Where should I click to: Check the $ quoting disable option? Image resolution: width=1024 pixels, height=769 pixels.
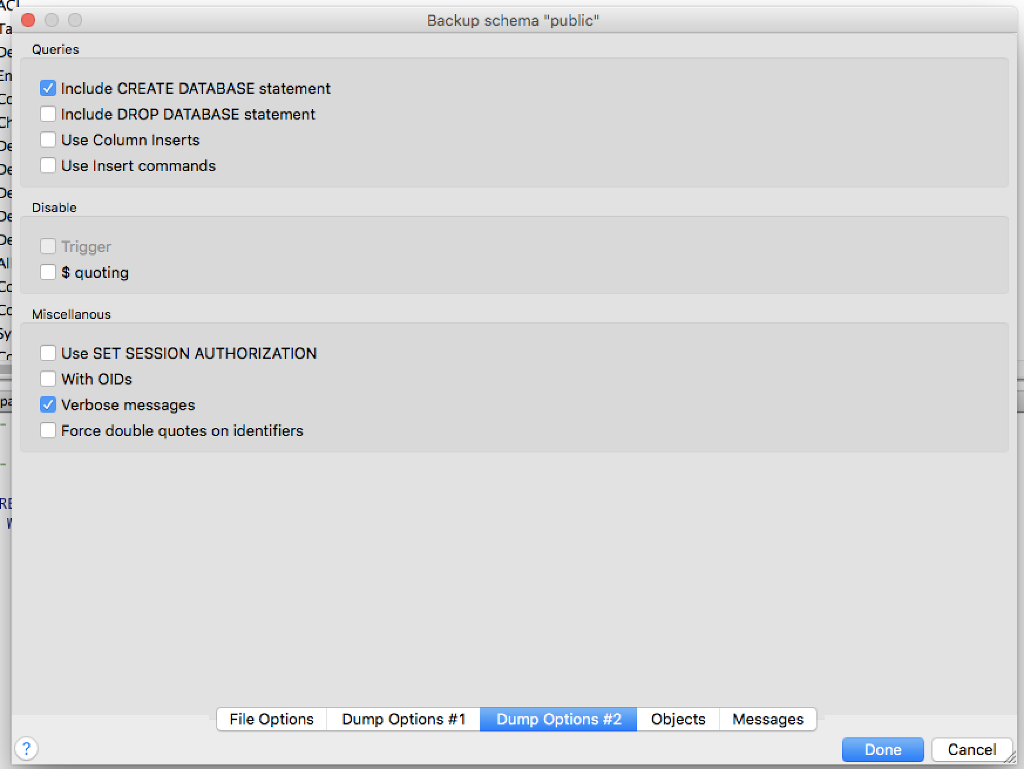click(48, 272)
